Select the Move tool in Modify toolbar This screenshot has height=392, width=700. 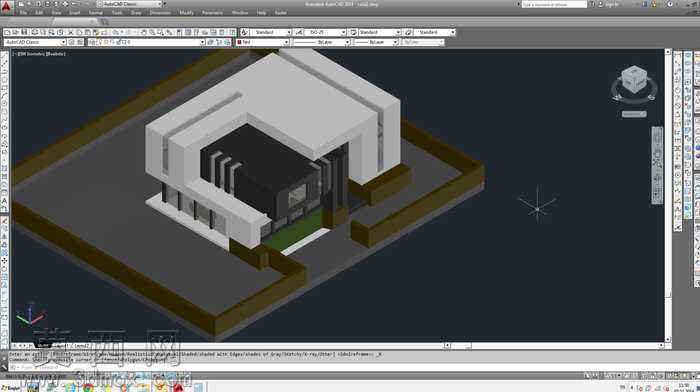[4, 261]
